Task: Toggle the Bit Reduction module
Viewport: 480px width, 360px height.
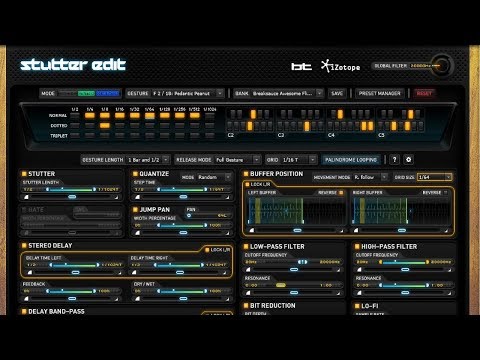Action: 246,306
